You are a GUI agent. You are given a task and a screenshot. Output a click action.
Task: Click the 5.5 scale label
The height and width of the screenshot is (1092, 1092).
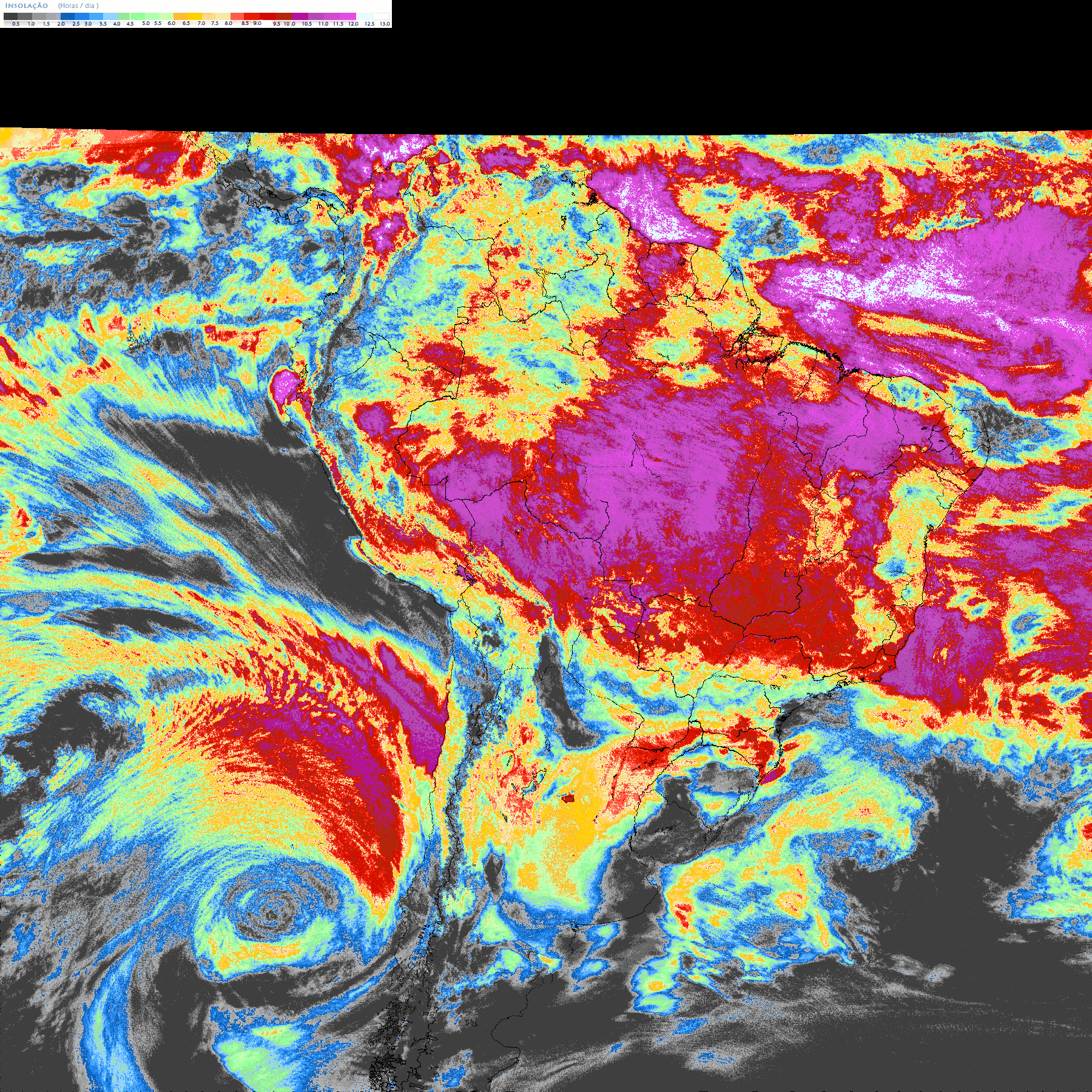tap(158, 23)
